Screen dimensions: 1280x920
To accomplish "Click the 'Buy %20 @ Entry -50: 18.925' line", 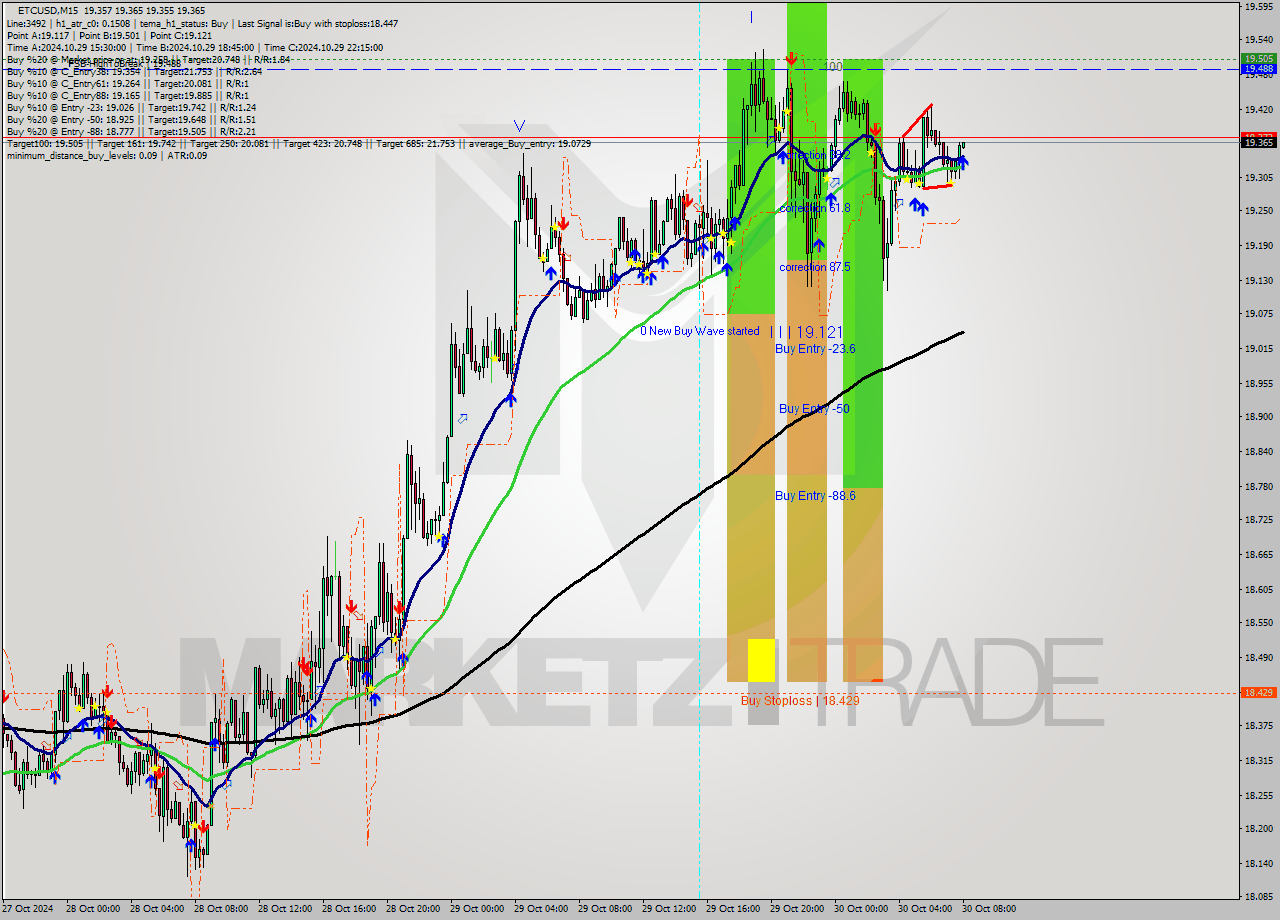I will click(131, 119).
